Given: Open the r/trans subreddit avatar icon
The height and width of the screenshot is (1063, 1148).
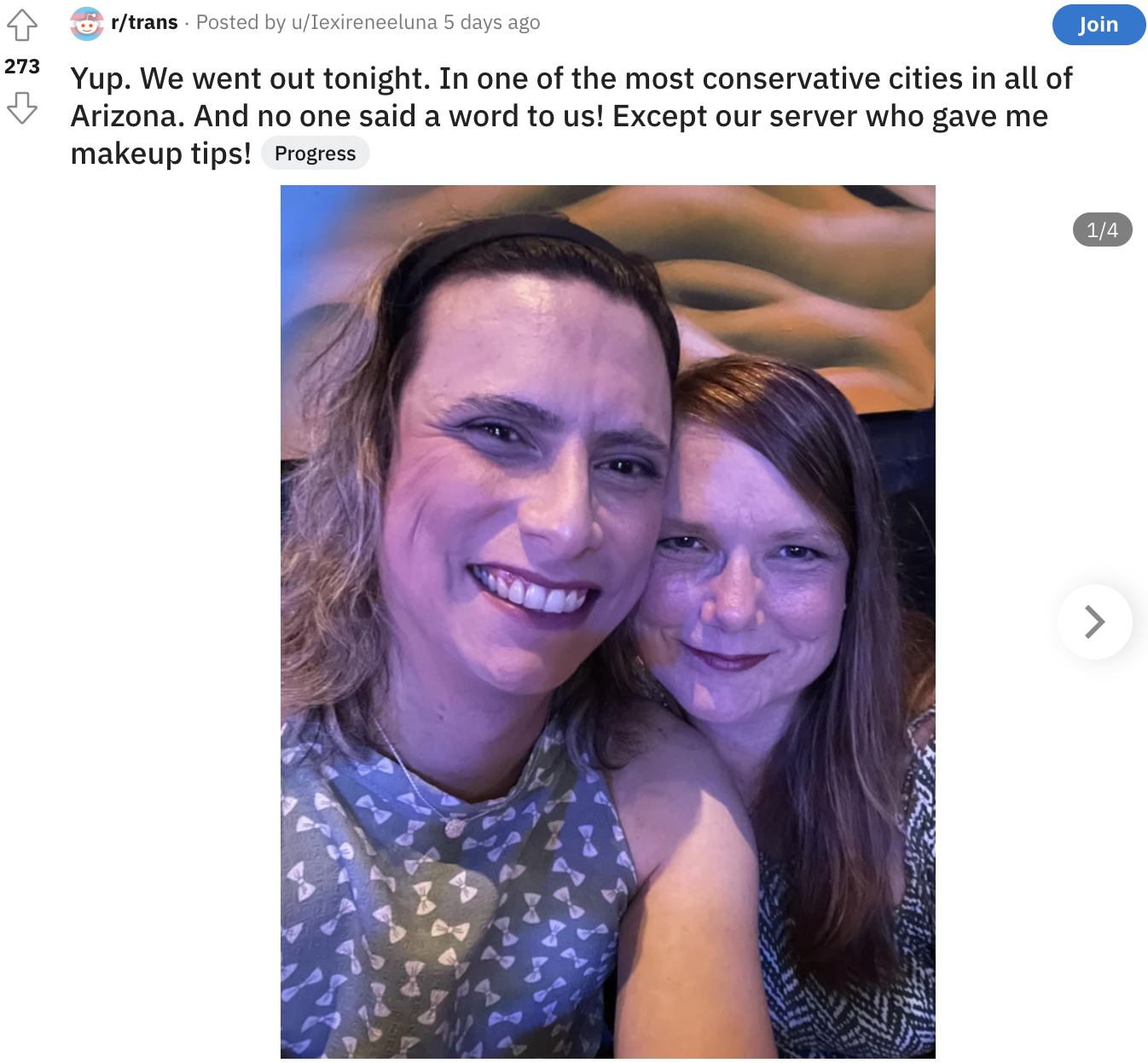Looking at the screenshot, I should [x=86, y=23].
